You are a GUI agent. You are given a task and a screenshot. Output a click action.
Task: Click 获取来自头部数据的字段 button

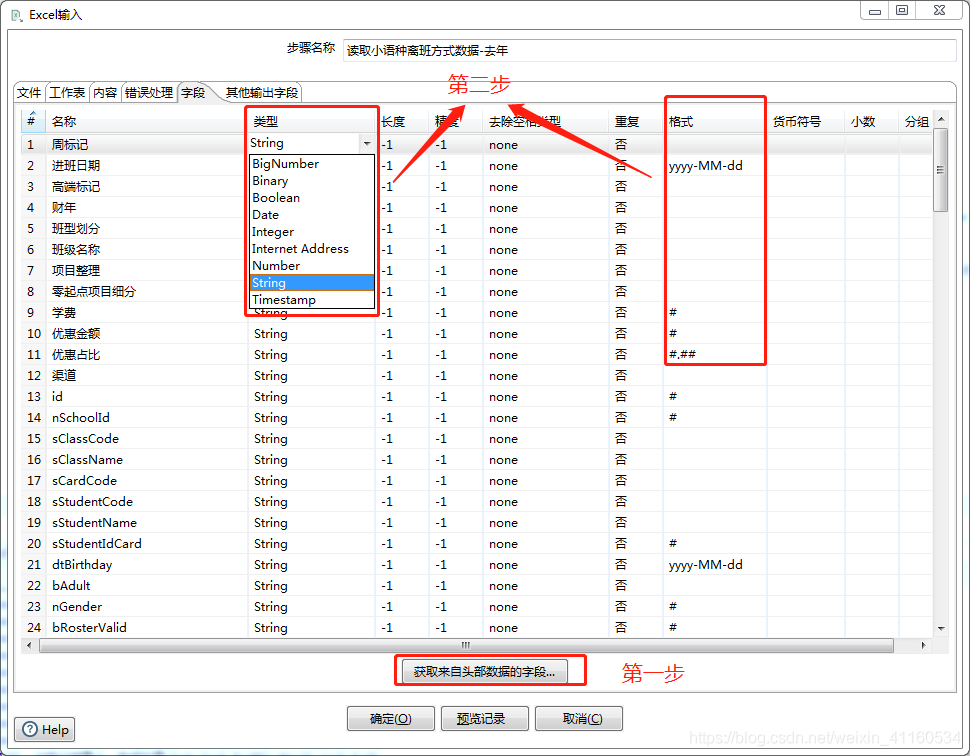(484, 671)
